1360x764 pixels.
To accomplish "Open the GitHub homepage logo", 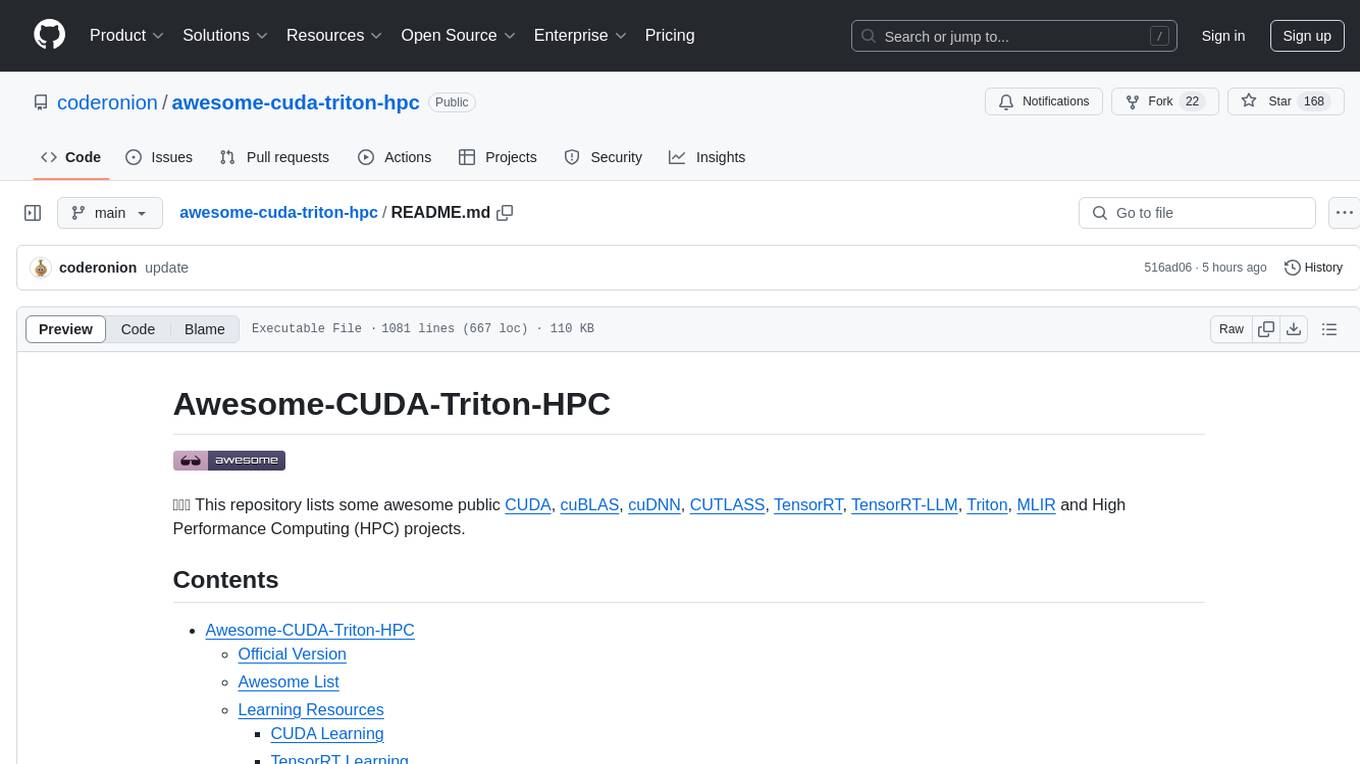I will [x=49, y=35].
